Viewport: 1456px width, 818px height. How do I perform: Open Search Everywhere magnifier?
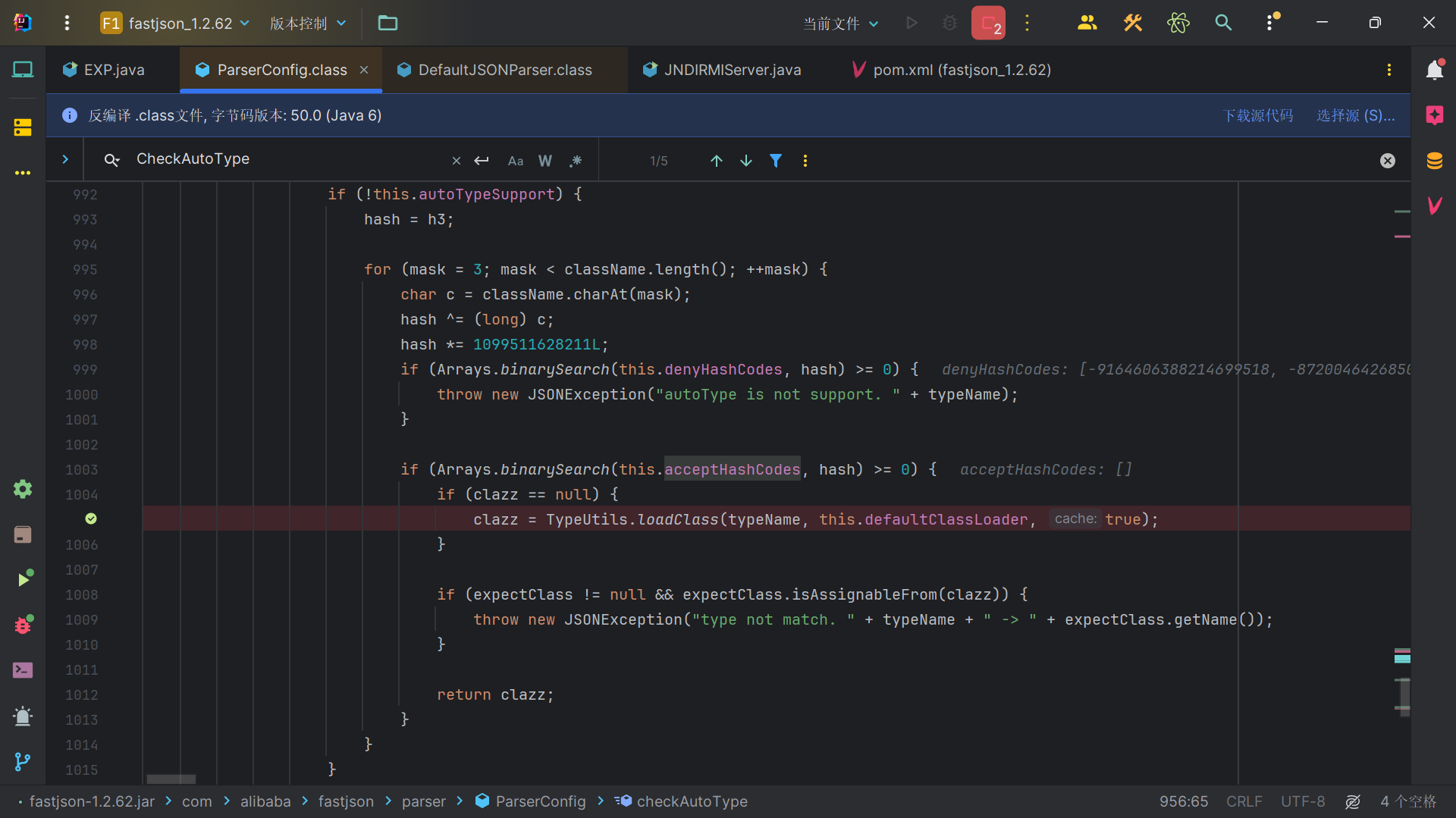pyautogui.click(x=1223, y=23)
